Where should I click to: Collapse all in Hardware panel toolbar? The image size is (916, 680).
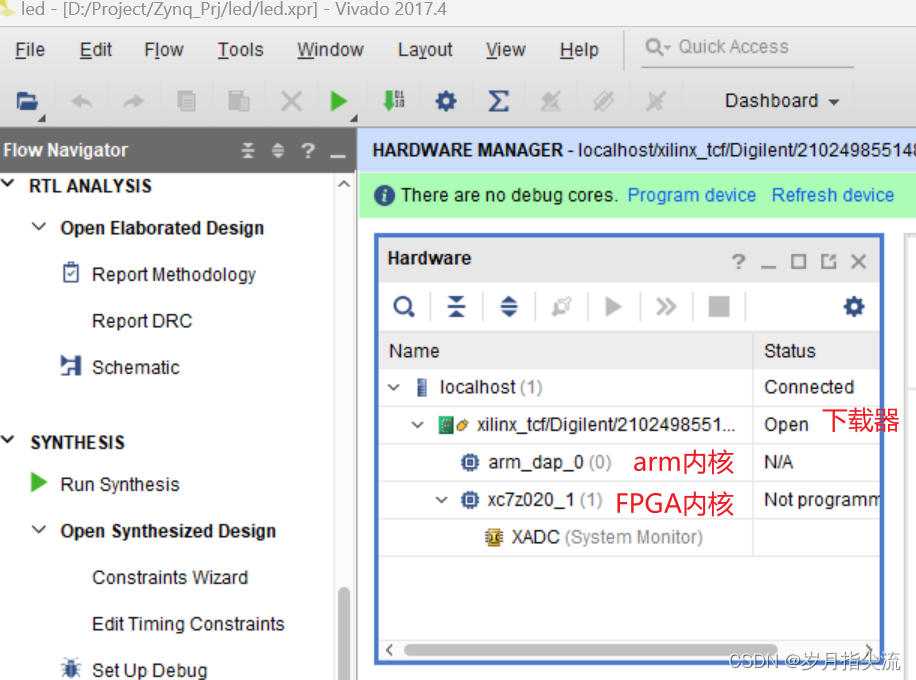(456, 306)
